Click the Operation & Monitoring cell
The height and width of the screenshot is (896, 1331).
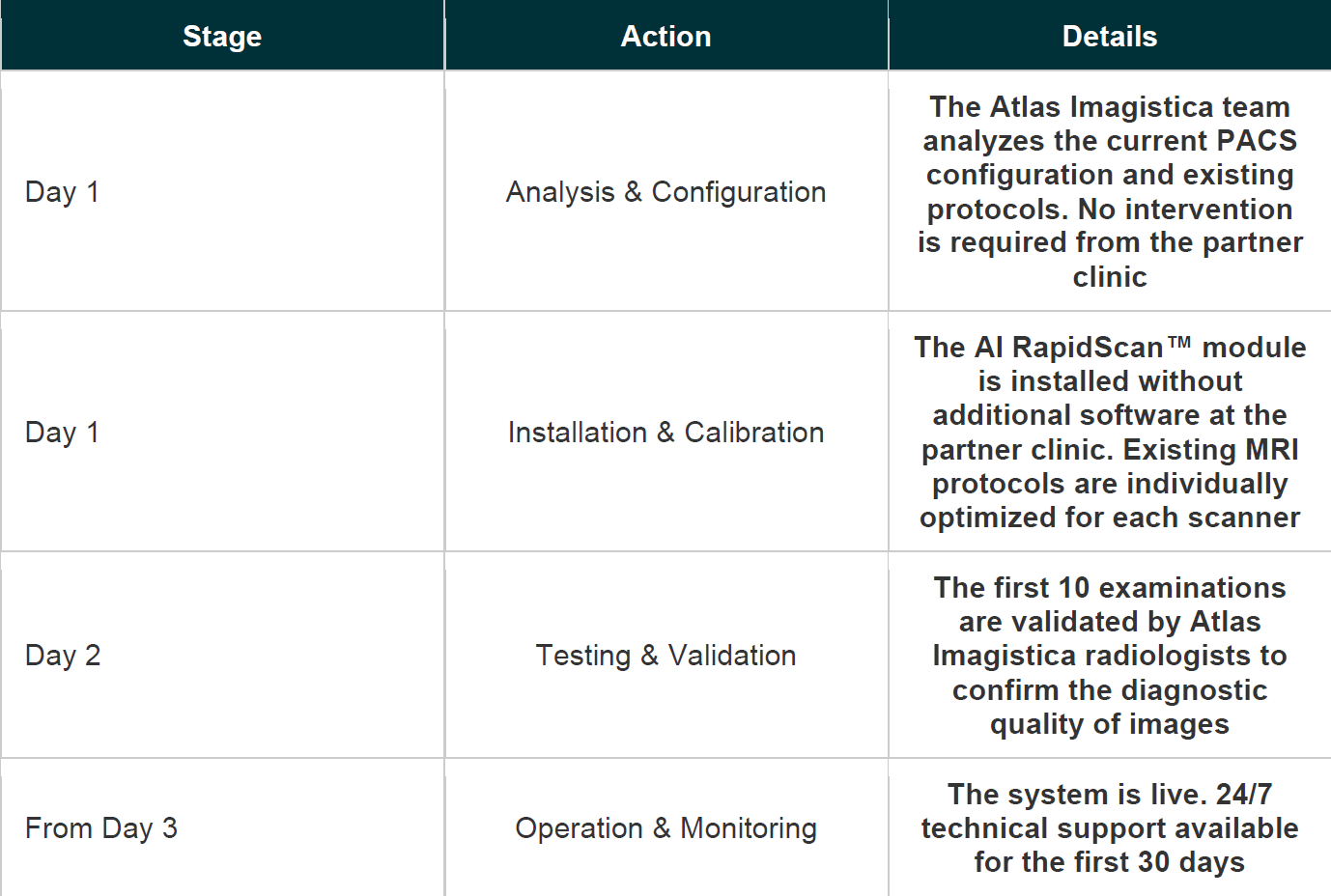click(x=666, y=827)
